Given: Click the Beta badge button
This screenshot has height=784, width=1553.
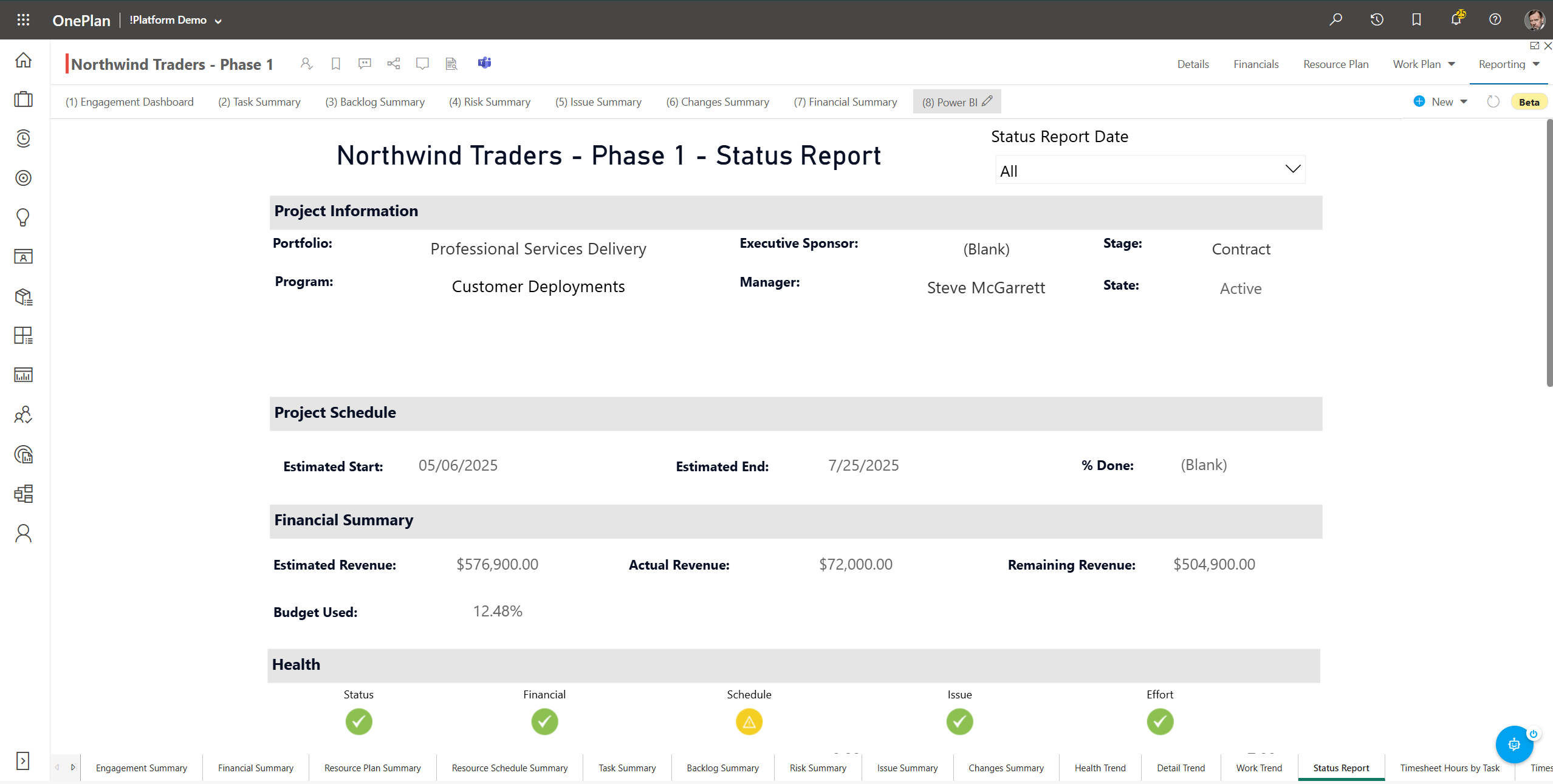Looking at the screenshot, I should click(1529, 102).
